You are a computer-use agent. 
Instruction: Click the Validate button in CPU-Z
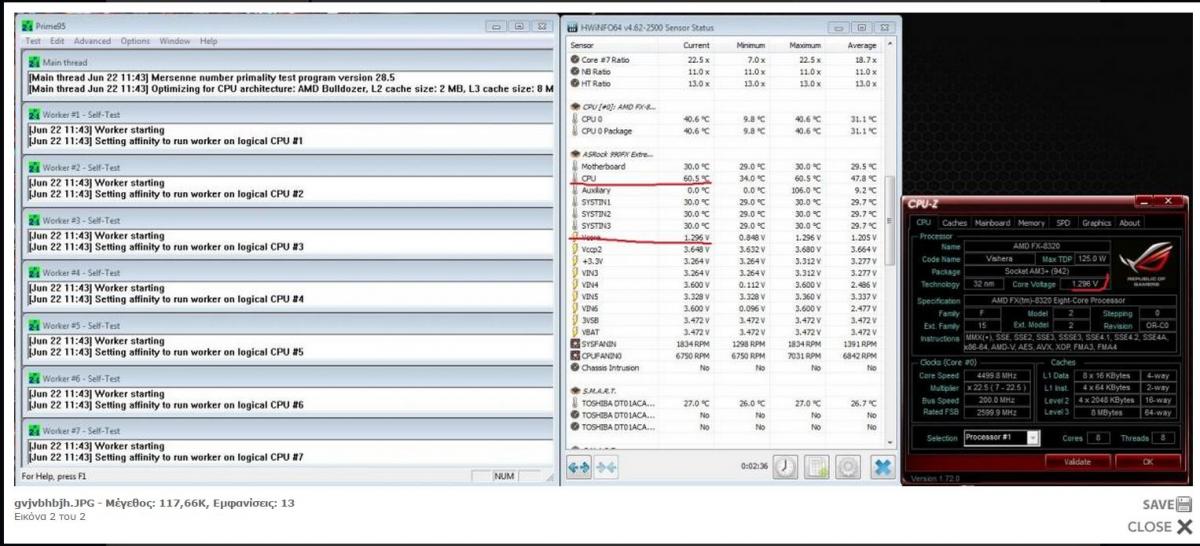pyautogui.click(x=1077, y=462)
